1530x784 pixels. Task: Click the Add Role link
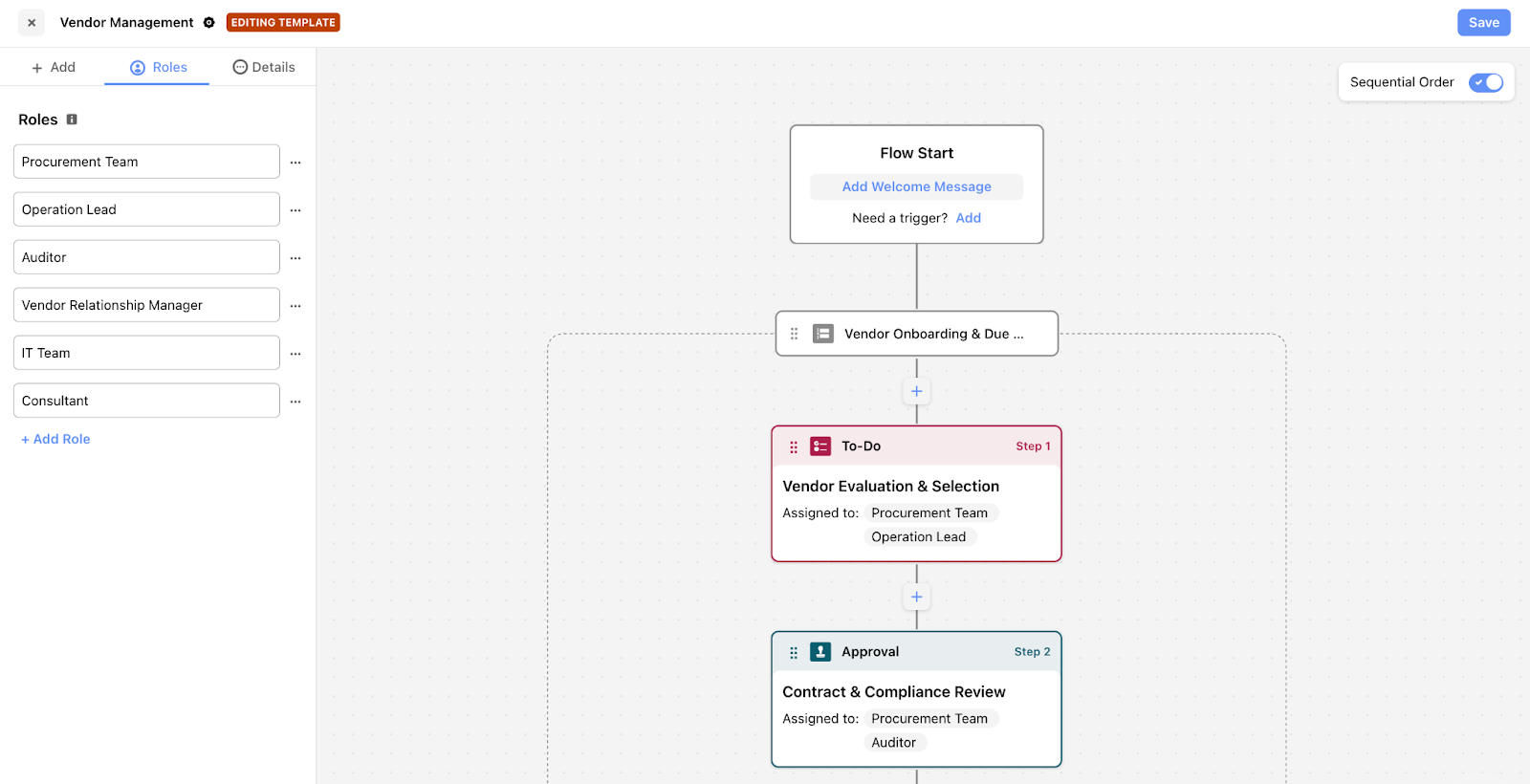pos(55,439)
